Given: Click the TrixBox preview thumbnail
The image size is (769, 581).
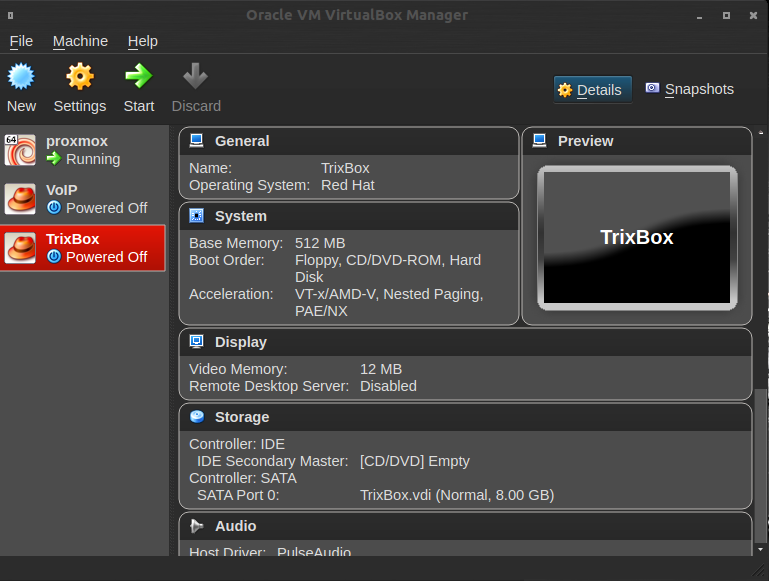Looking at the screenshot, I should pyautogui.click(x=637, y=238).
